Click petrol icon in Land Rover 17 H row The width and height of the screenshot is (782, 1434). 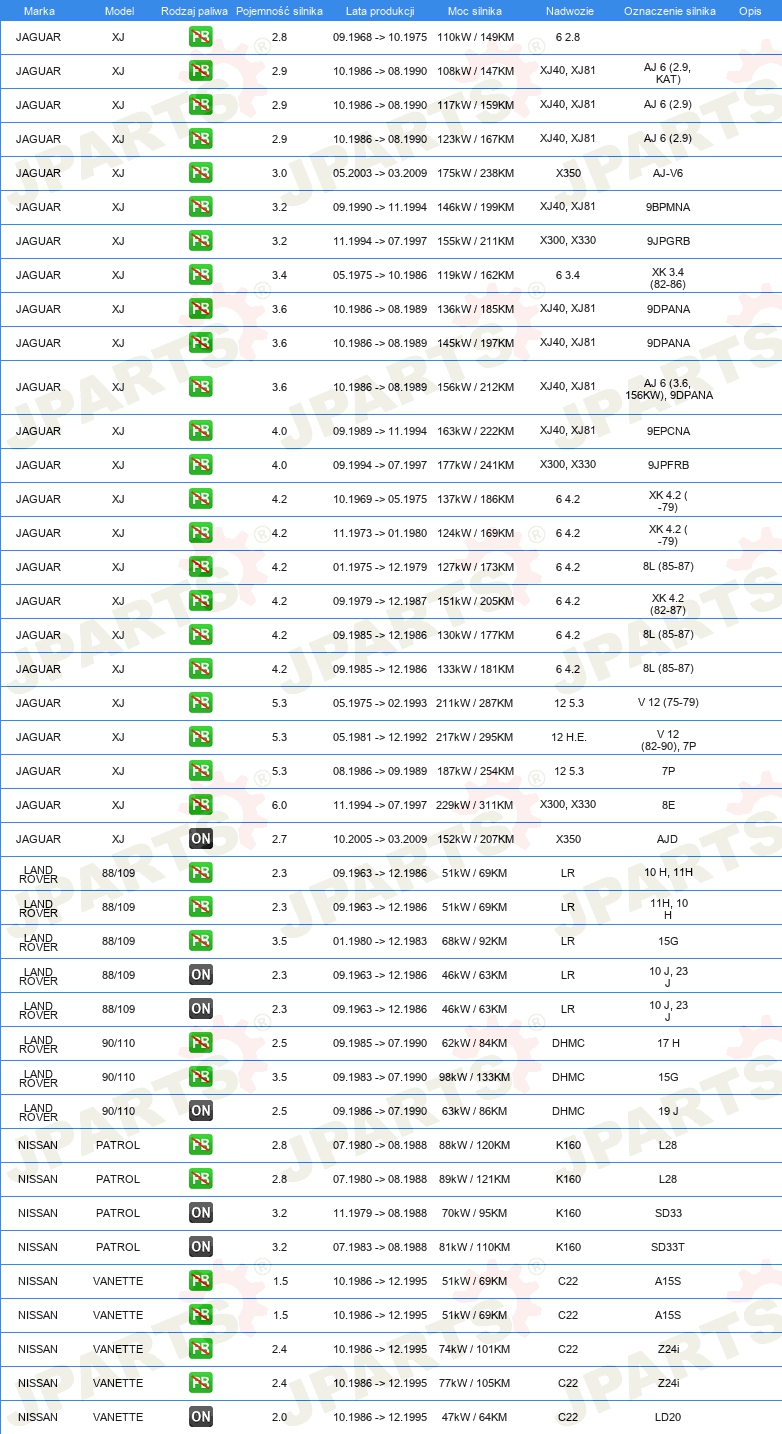(x=201, y=1043)
